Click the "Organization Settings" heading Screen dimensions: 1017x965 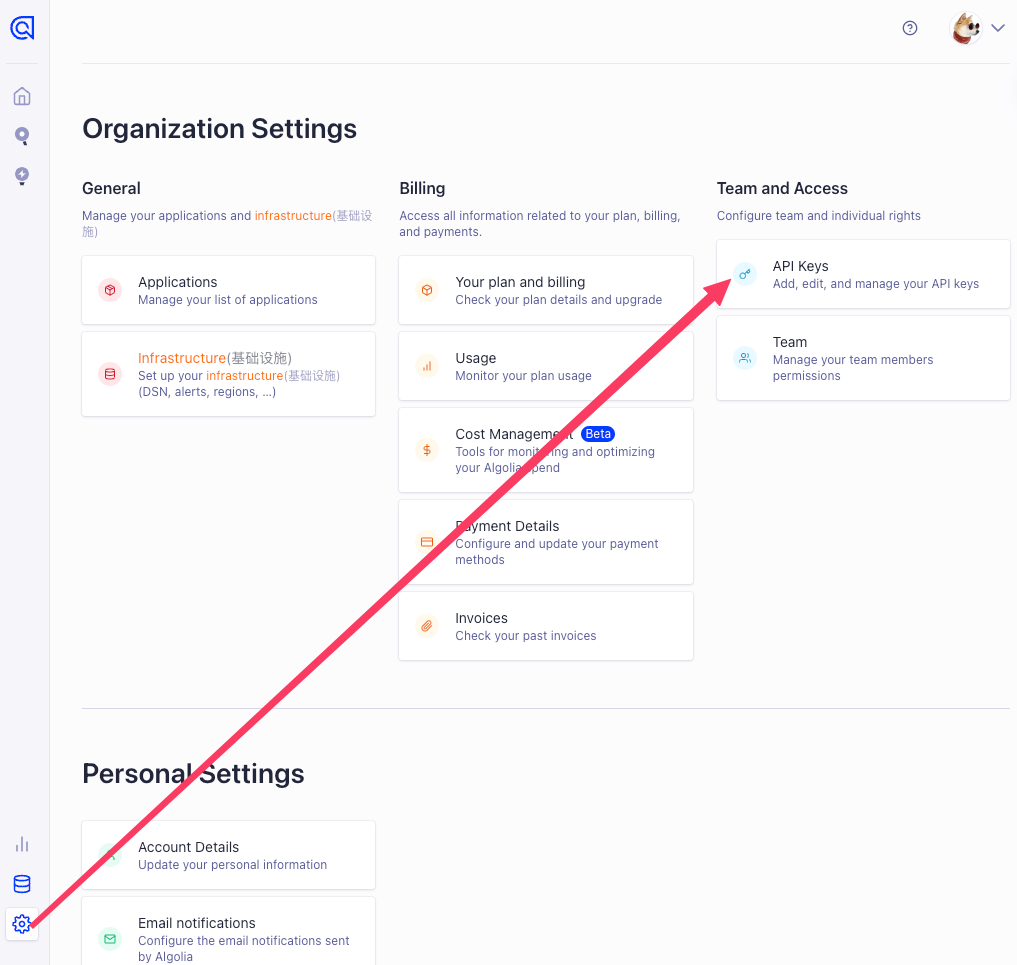click(x=219, y=128)
